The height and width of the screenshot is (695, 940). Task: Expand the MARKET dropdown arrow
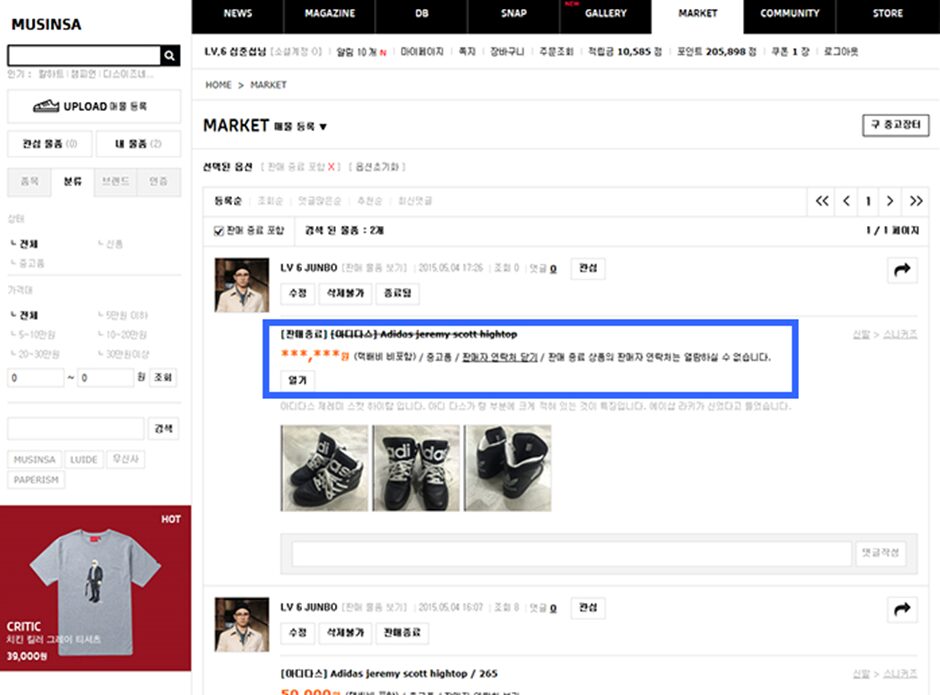click(323, 127)
